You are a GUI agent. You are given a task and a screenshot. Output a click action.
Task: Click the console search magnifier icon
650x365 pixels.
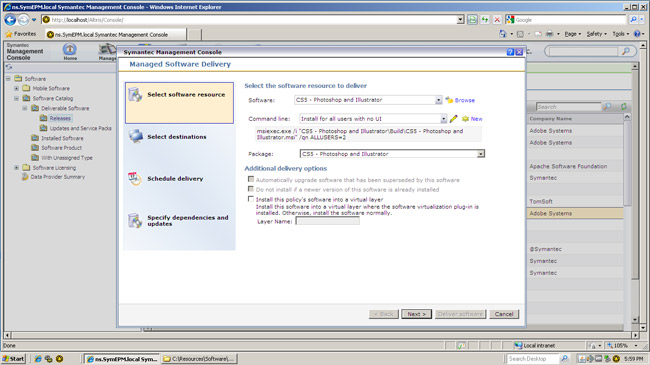[x=626, y=51]
